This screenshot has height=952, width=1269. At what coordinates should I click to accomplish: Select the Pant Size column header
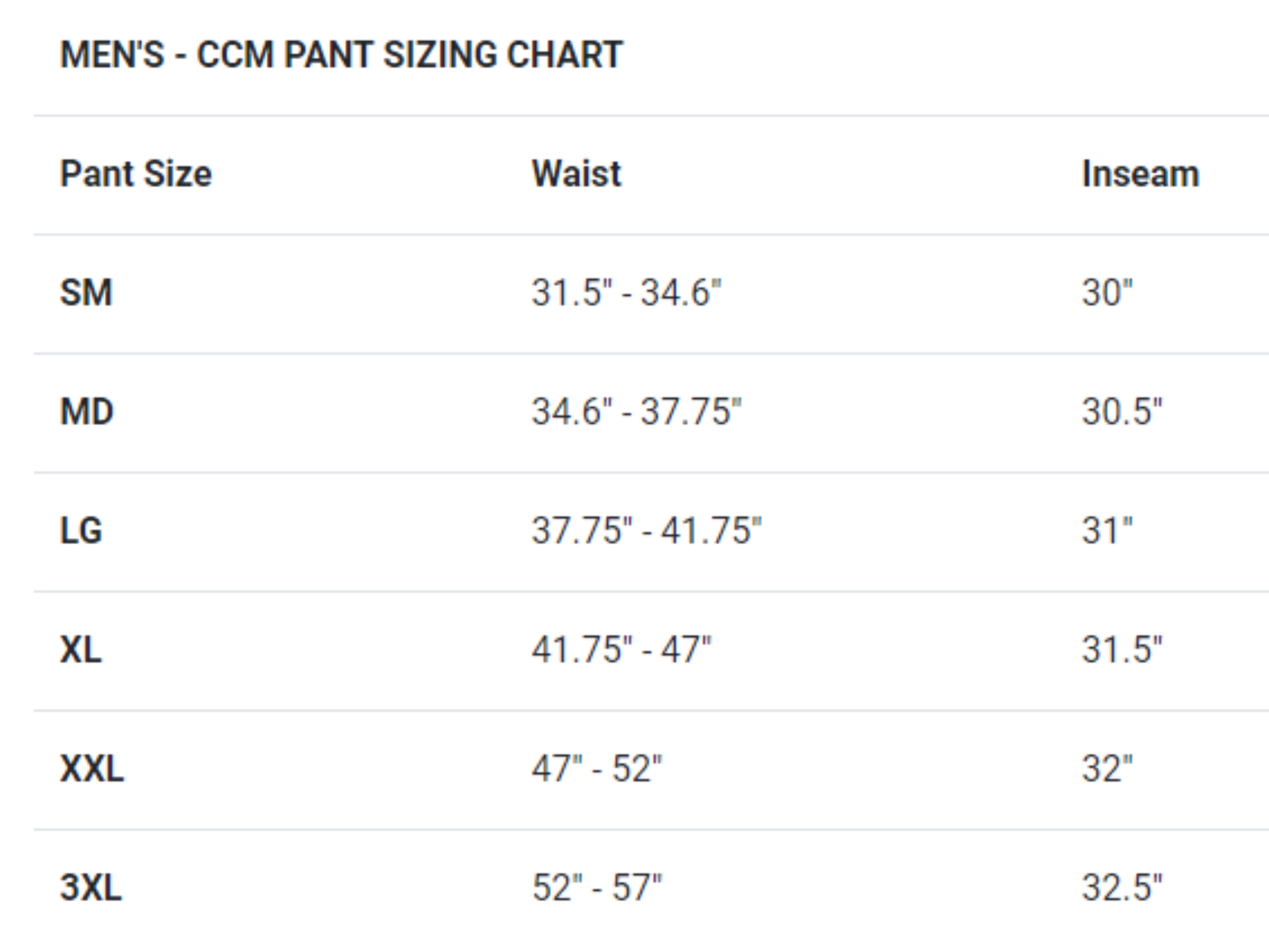(136, 174)
